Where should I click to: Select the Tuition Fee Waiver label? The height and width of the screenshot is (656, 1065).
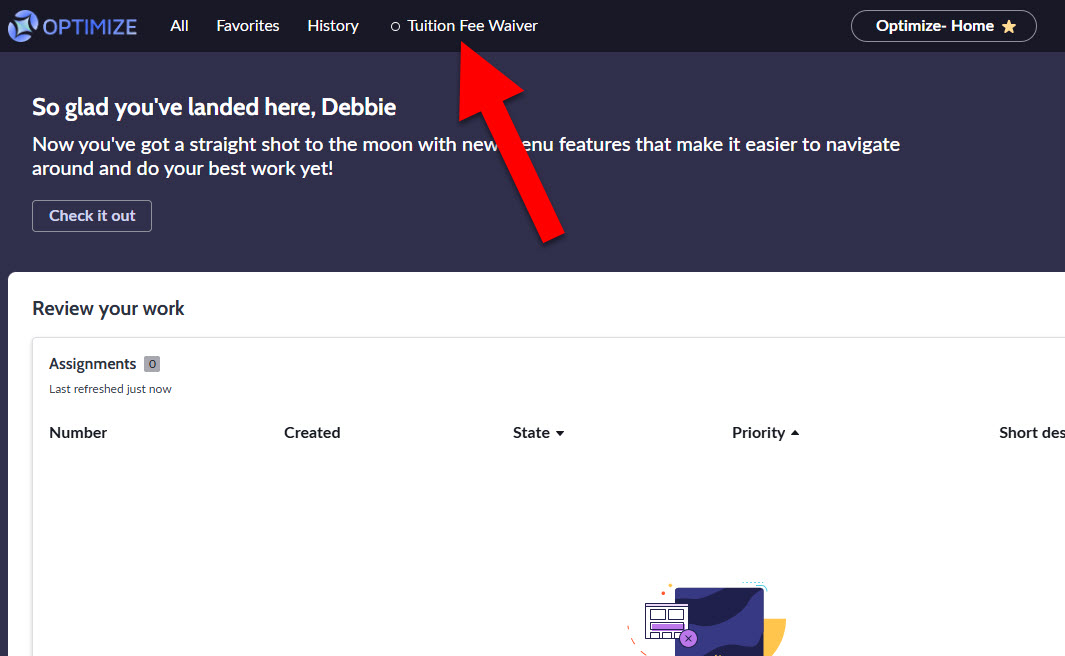coord(472,26)
